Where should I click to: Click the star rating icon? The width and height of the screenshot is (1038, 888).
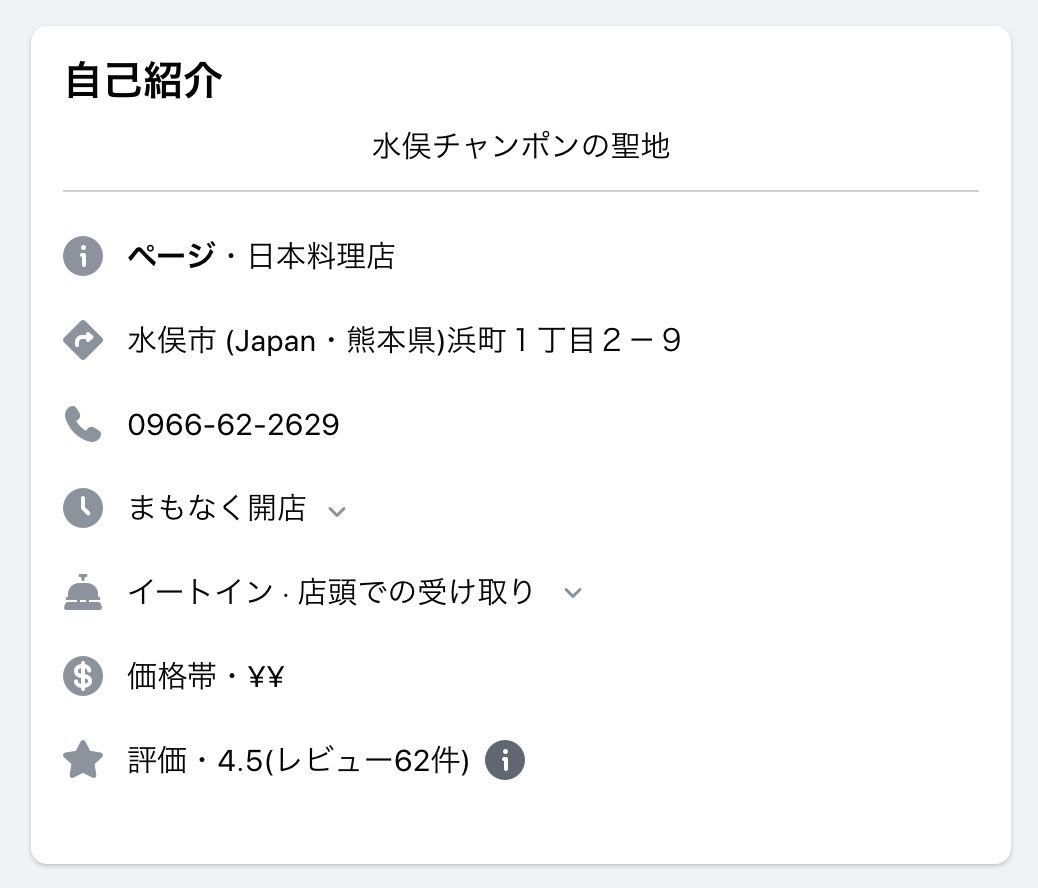(83, 761)
